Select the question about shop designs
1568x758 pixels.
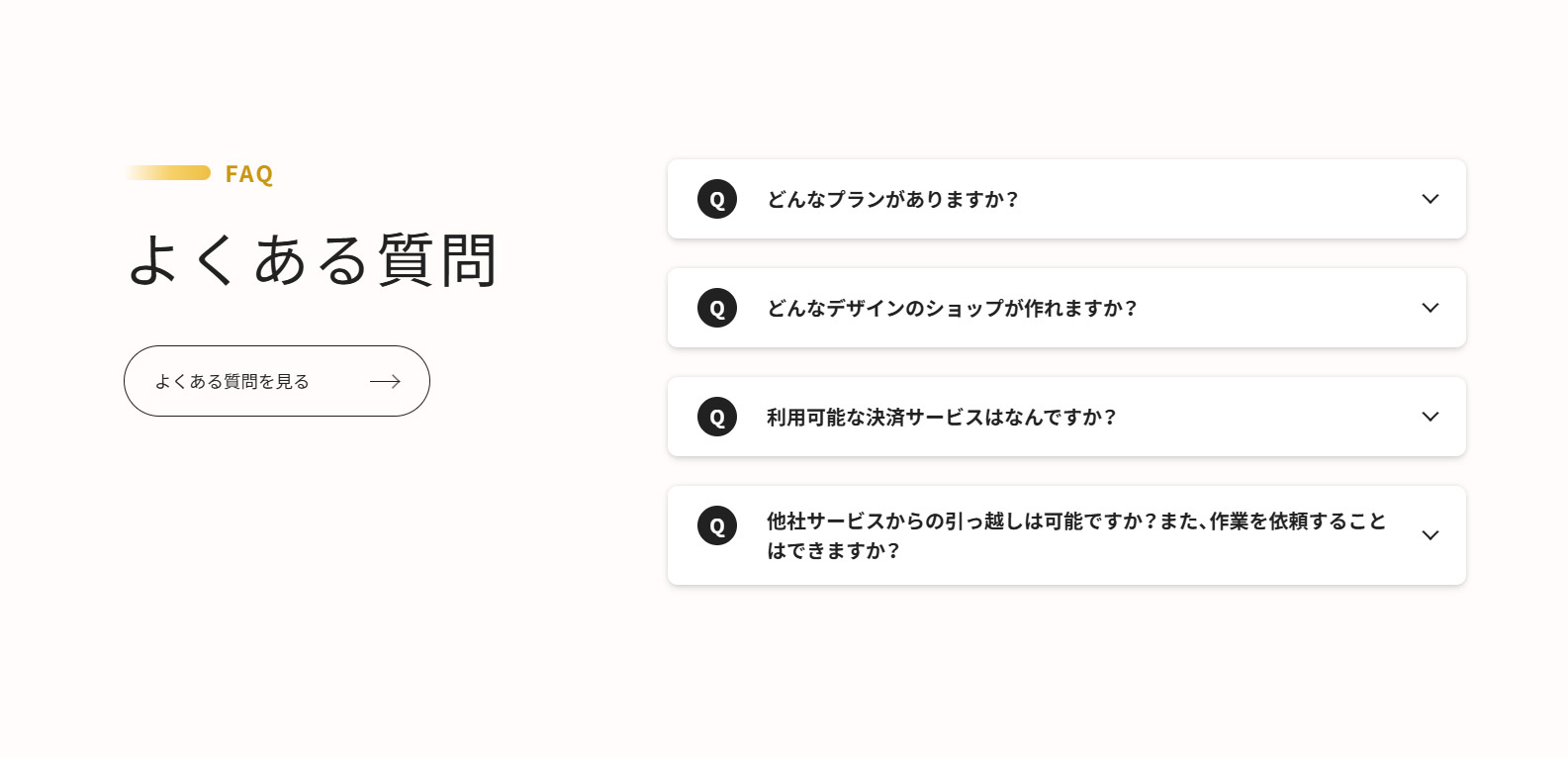[953, 308]
